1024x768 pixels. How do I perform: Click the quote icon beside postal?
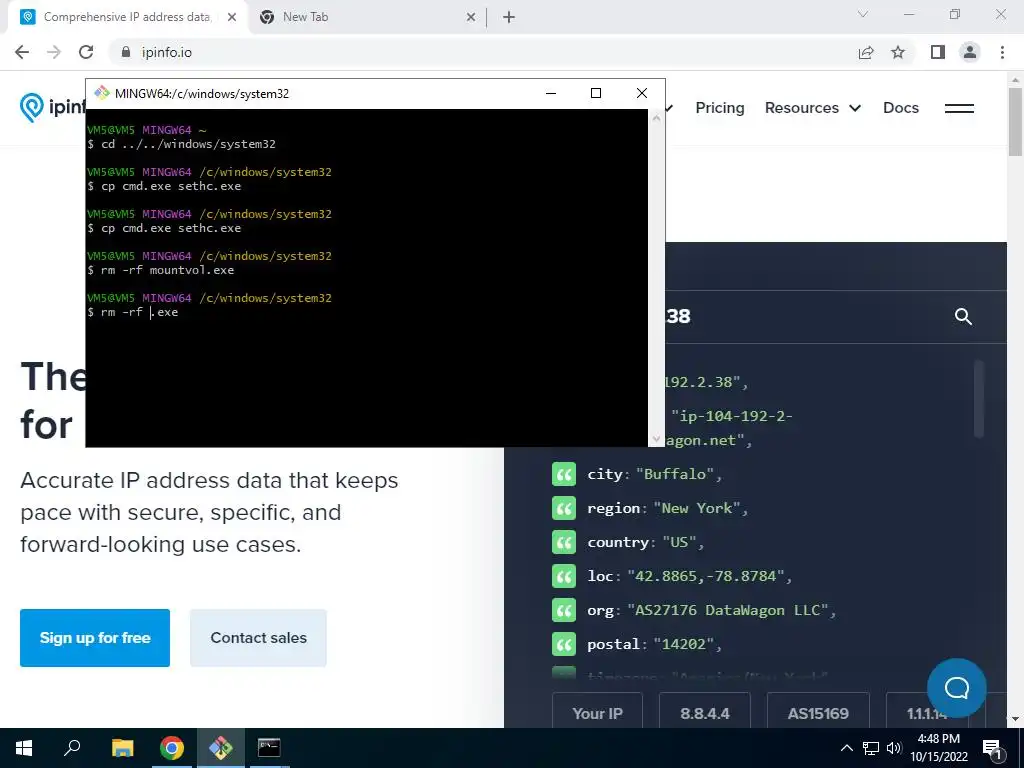point(564,645)
